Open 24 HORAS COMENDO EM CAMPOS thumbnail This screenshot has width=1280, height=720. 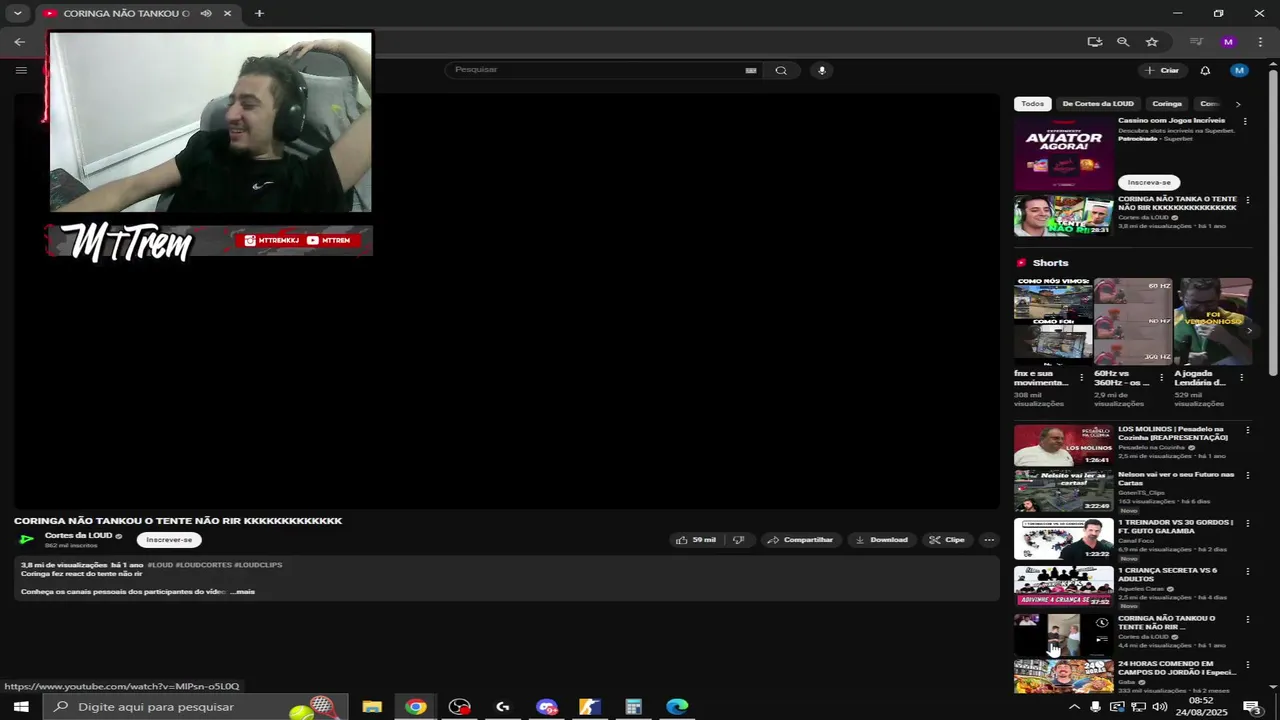tap(1063, 677)
